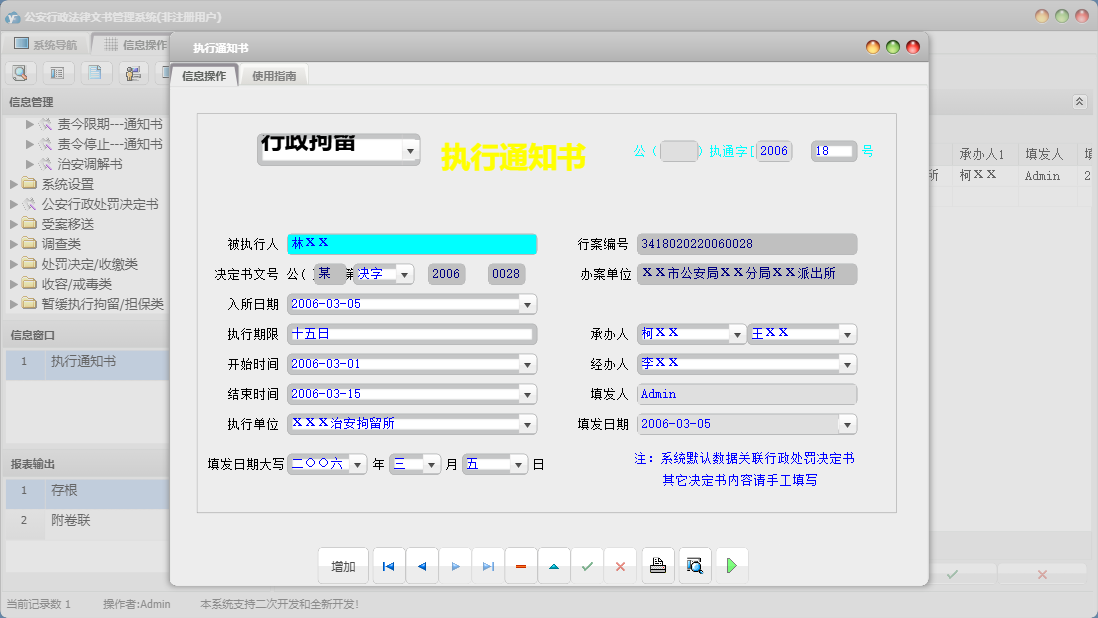Open print preview via the magnifier-printer icon

coord(695,565)
